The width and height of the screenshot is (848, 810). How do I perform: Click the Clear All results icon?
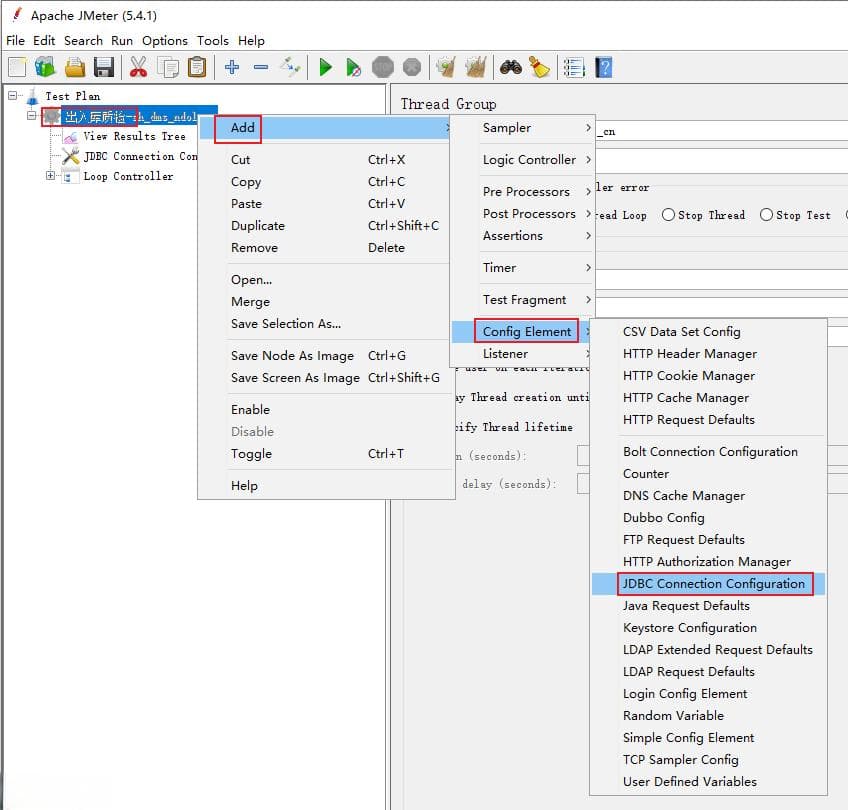point(475,68)
